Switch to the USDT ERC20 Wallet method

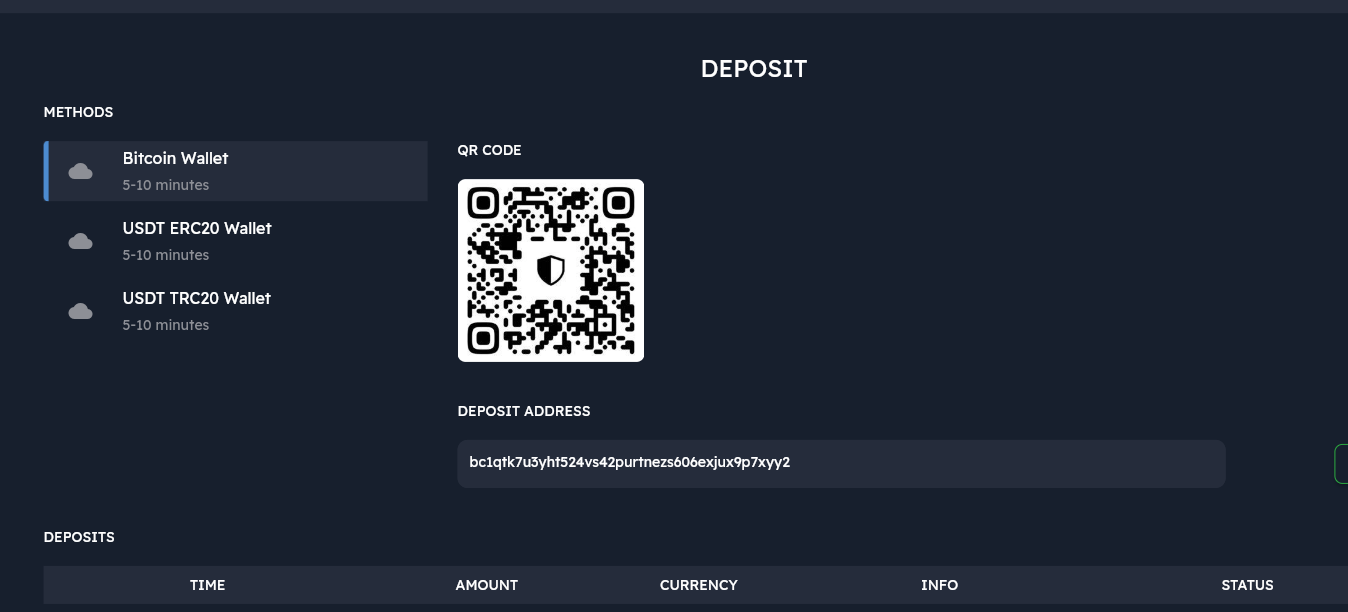[x=236, y=241]
